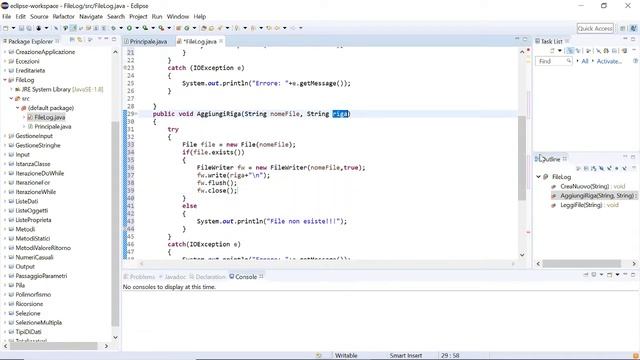
Task: Collapse the src folder node
Action: coord(11,98)
